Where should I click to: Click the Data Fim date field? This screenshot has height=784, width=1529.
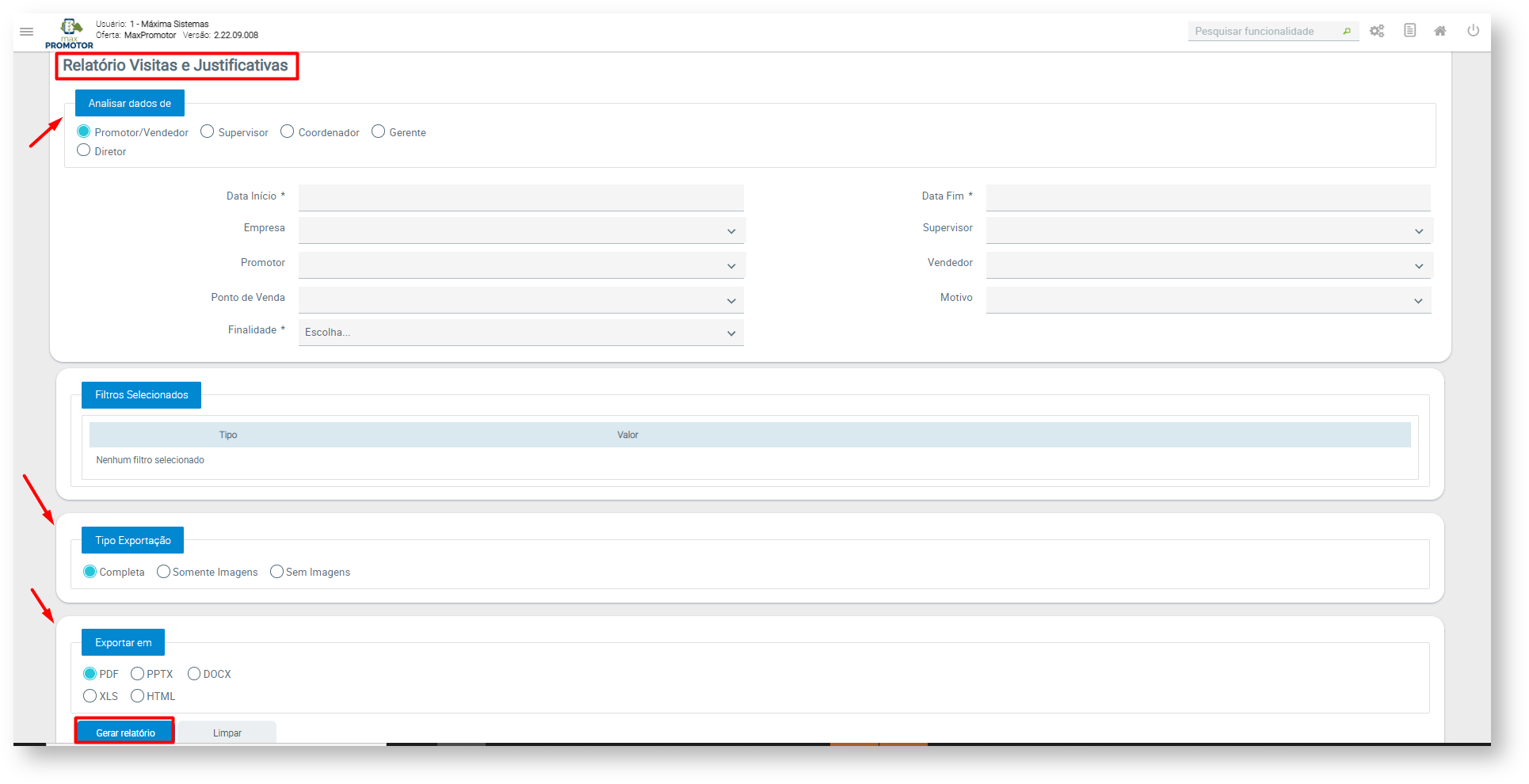tap(1209, 197)
